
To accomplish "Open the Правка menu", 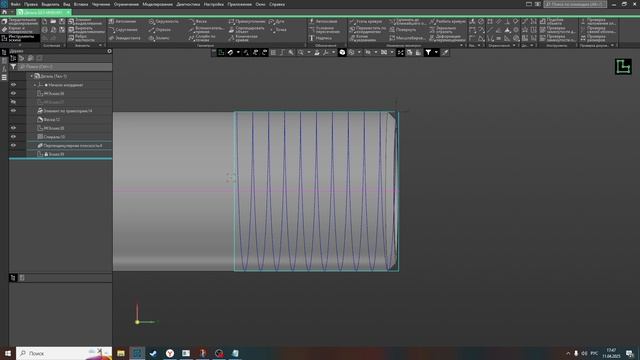I will 31,4.
